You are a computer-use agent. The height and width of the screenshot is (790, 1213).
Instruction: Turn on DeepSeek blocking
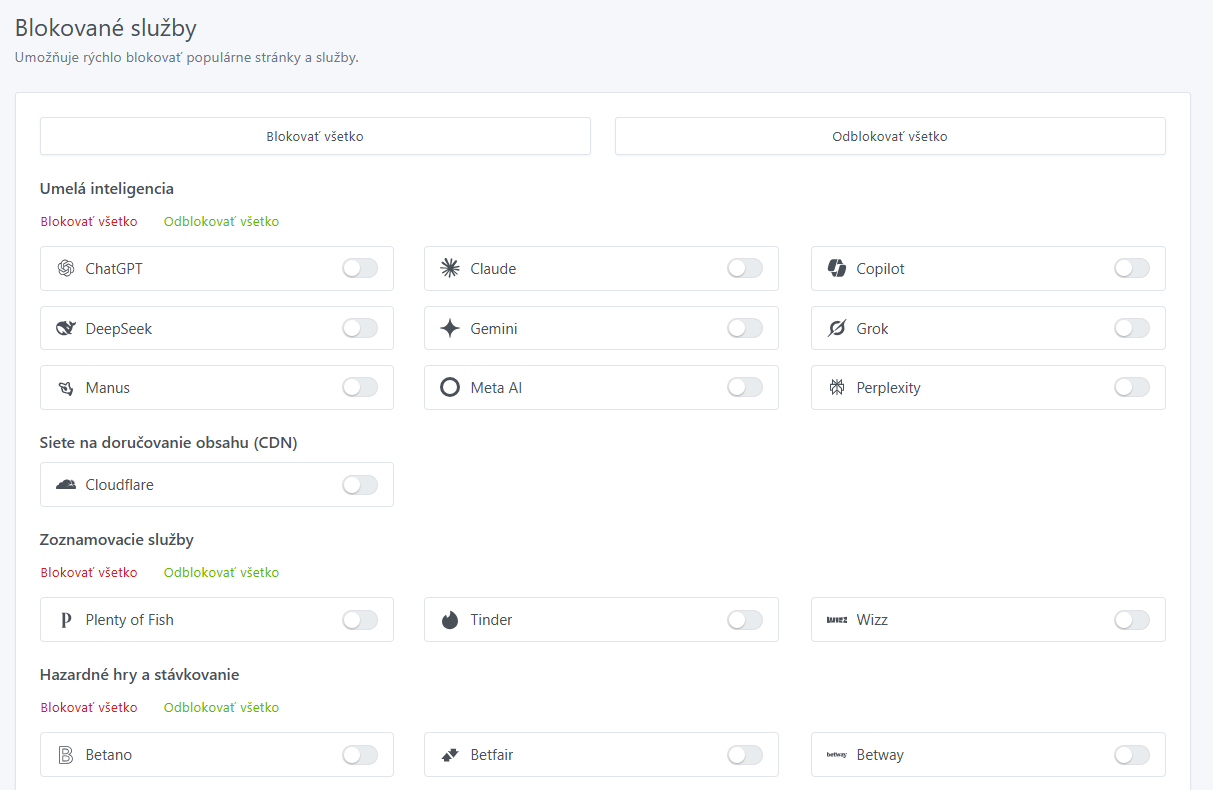click(x=360, y=328)
